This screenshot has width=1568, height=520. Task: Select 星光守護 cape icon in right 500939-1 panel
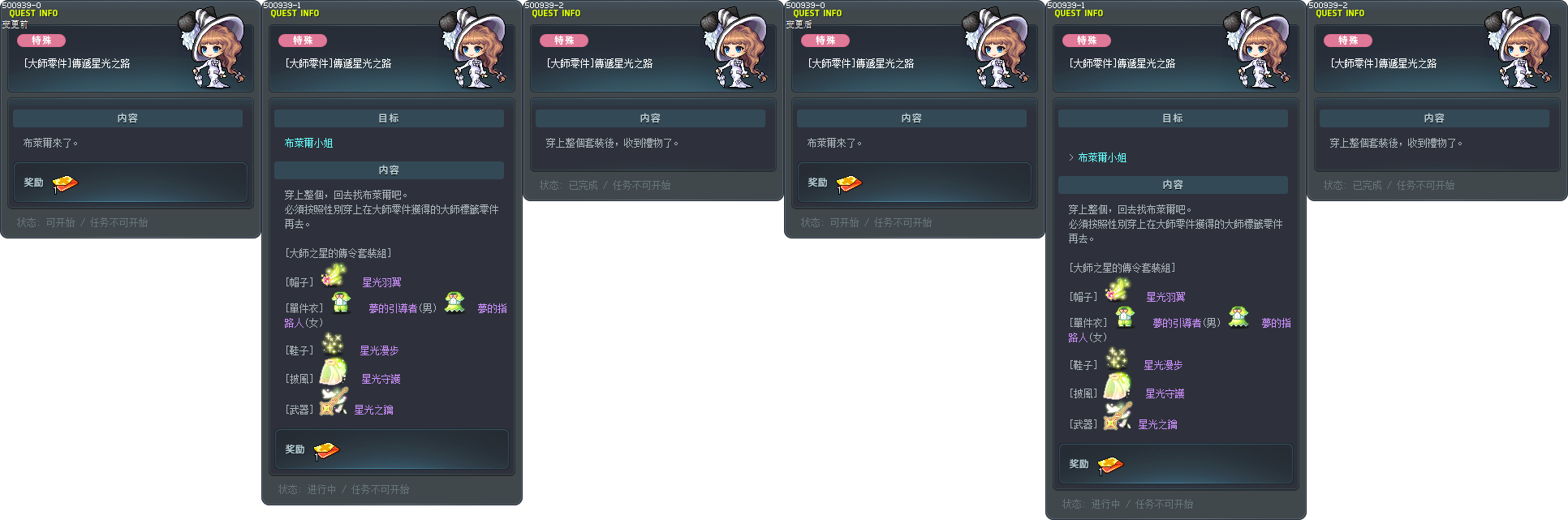click(1118, 386)
